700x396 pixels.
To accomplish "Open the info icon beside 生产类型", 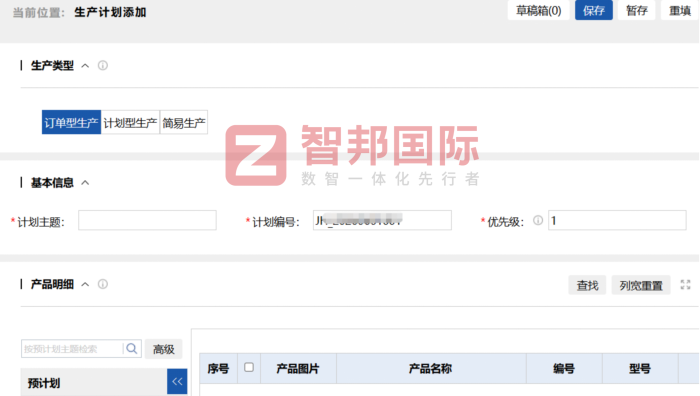I will pos(103,66).
